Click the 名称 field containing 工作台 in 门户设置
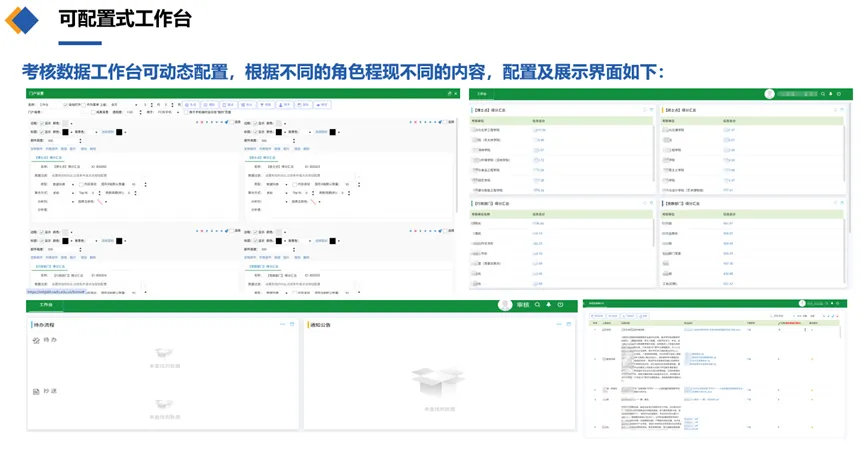Viewport: 865px width, 452px height. pos(50,105)
